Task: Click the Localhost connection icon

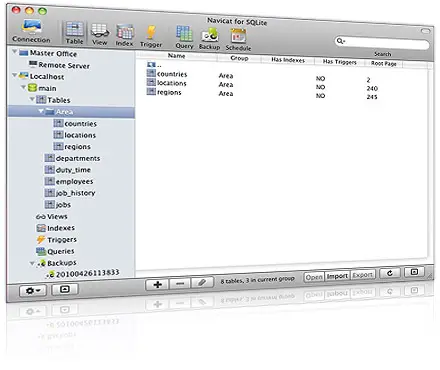Action: tap(23, 76)
